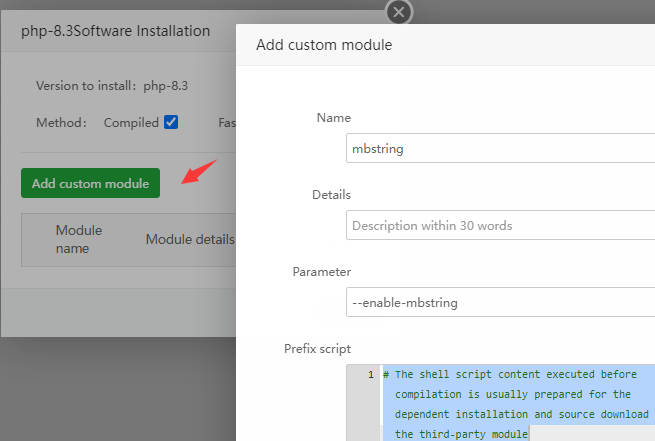
Task: Click the php-8.3 Software Installation title bar
Action: pyautogui.click(x=115, y=32)
